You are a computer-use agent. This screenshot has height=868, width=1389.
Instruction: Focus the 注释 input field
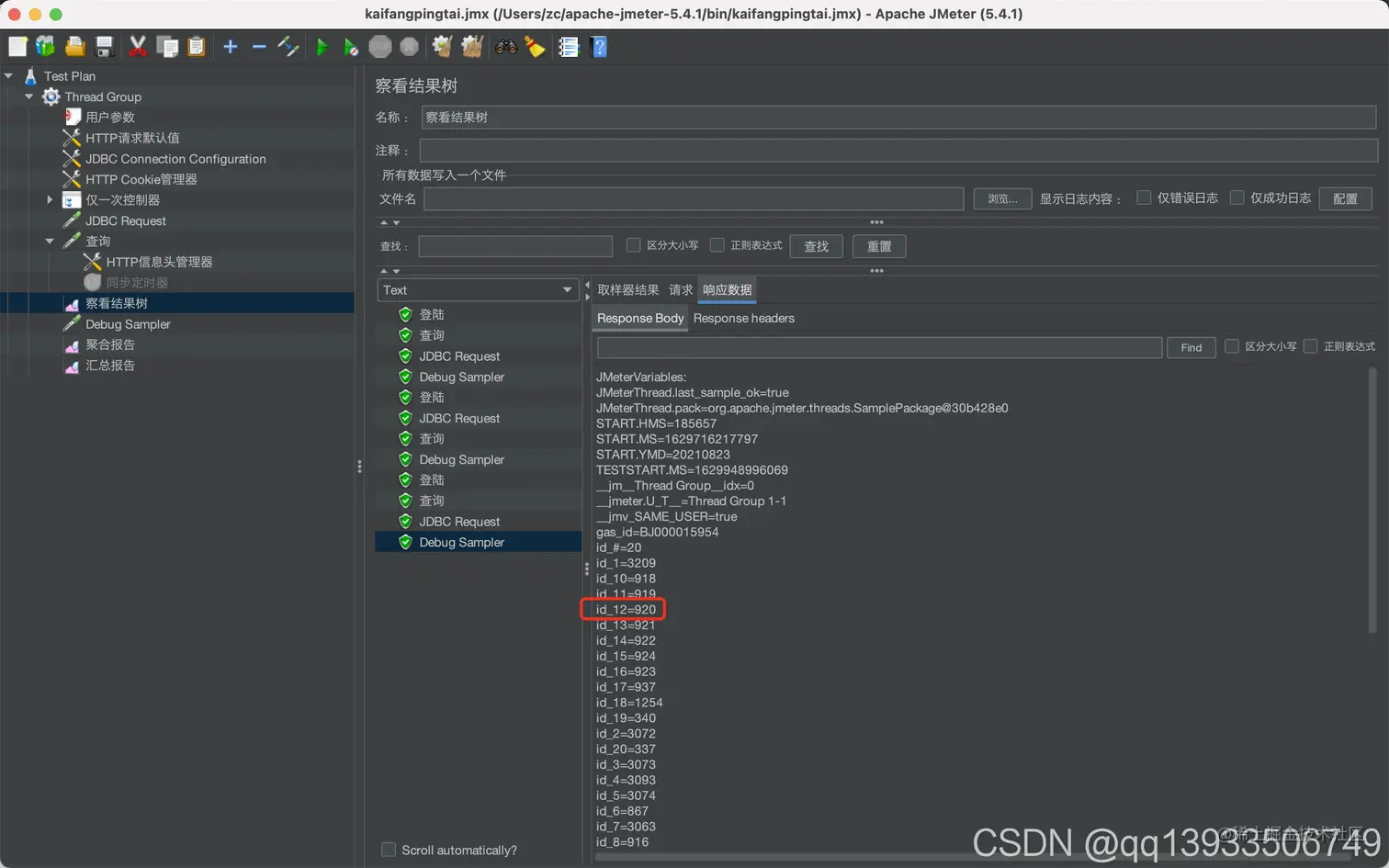point(898,150)
